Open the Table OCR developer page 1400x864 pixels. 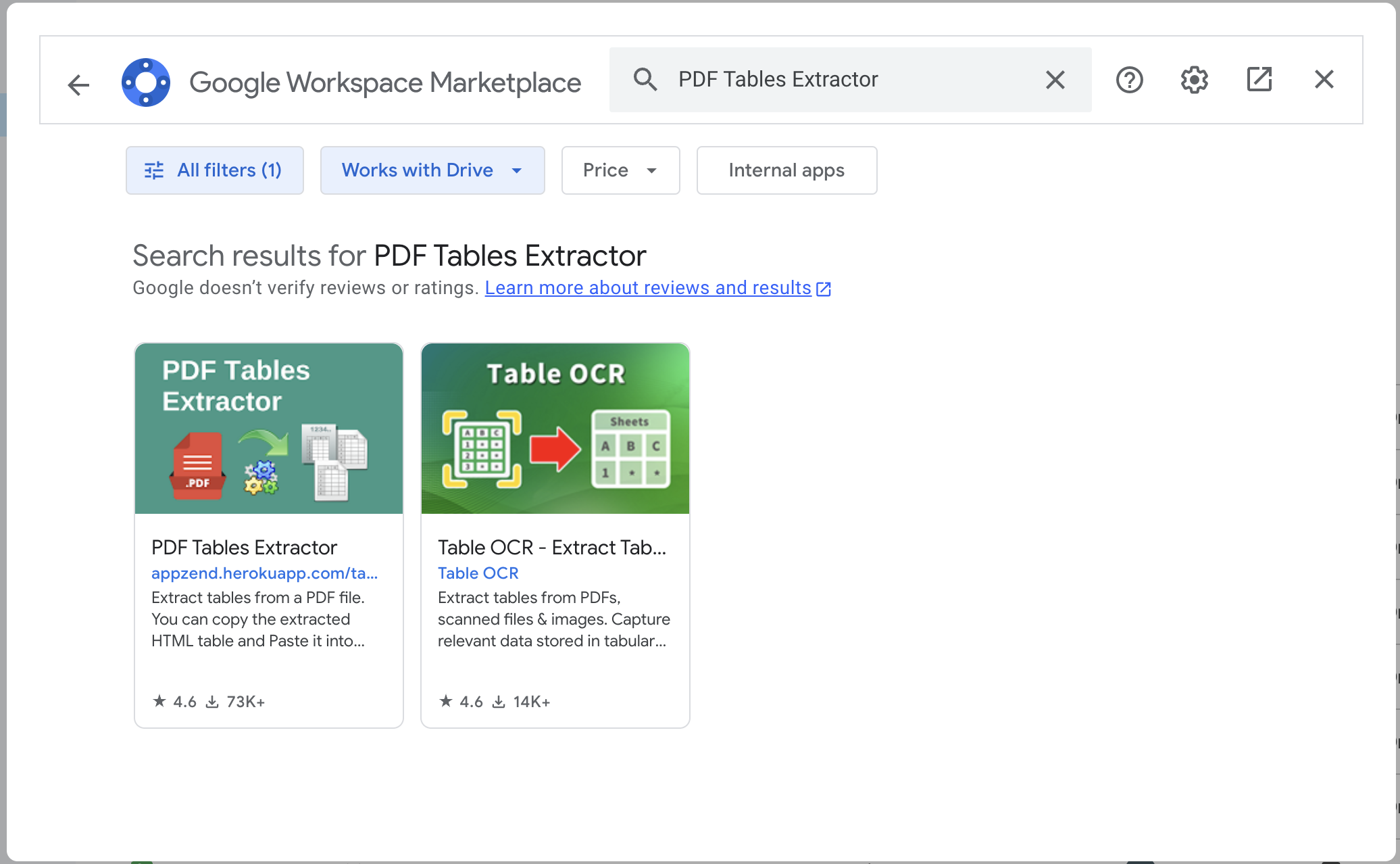478,573
